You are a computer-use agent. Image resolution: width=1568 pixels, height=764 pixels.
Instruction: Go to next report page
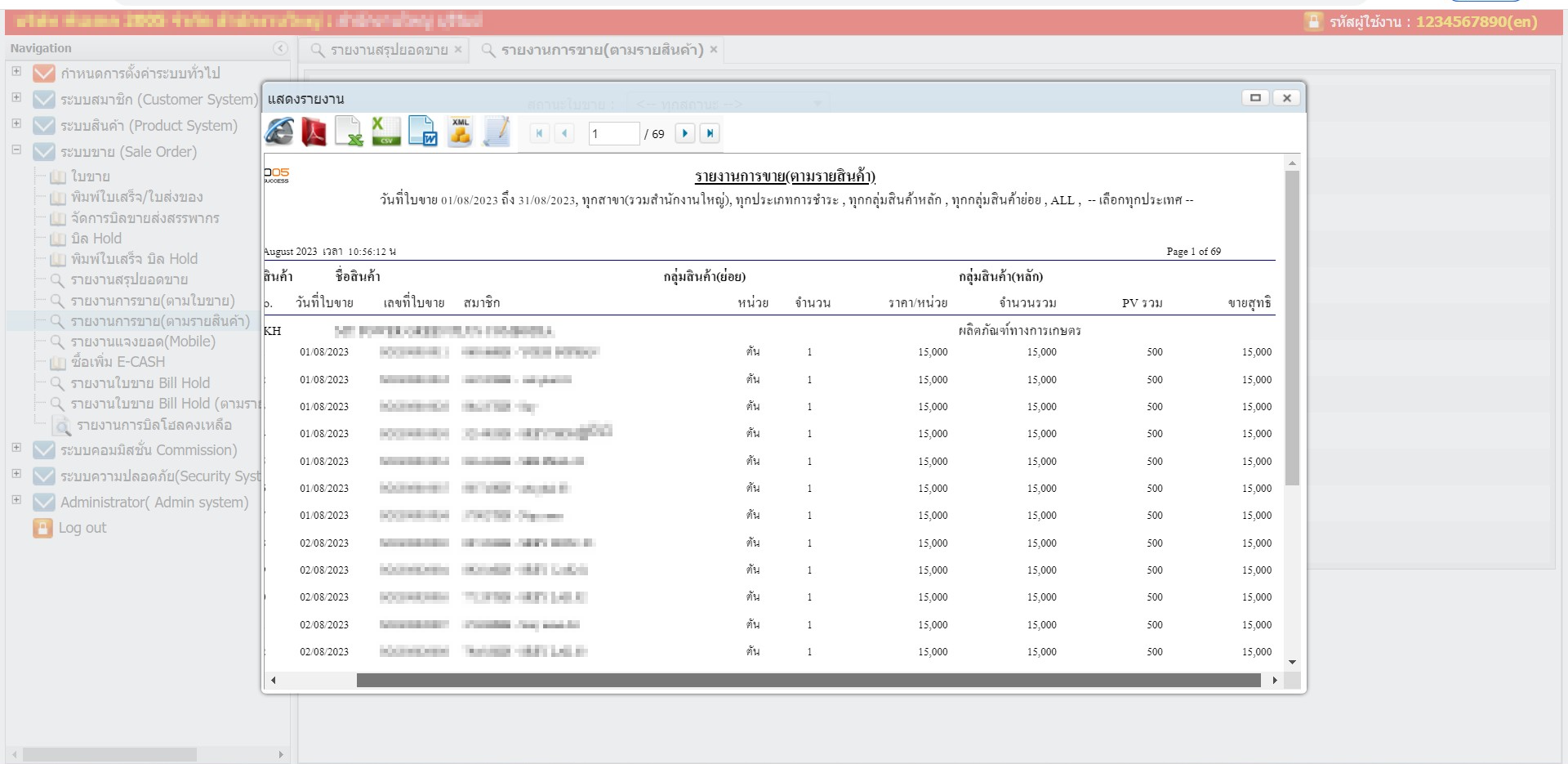click(x=684, y=133)
